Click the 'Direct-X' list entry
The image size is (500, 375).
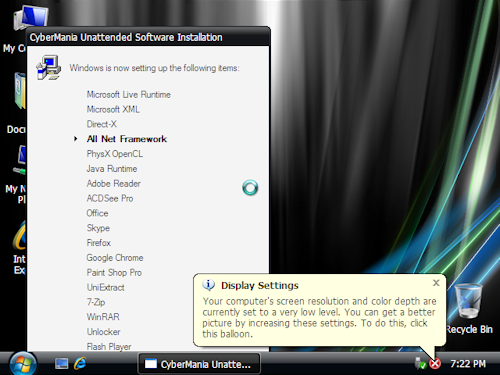(x=102, y=124)
